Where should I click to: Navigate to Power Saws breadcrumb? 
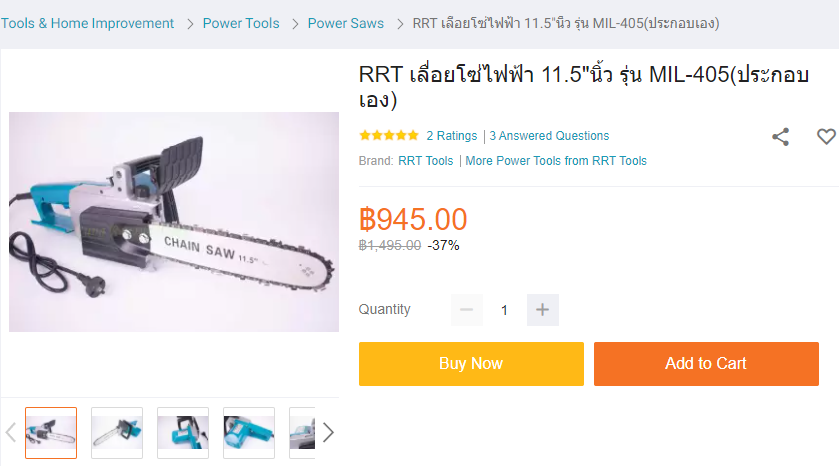click(346, 24)
